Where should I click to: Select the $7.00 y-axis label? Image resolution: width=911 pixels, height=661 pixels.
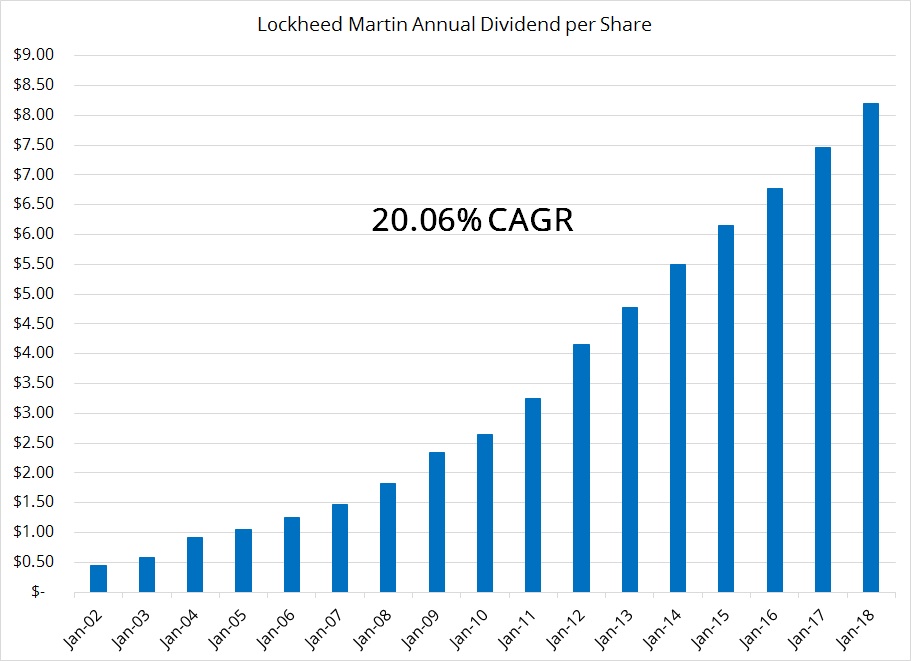click(34, 174)
